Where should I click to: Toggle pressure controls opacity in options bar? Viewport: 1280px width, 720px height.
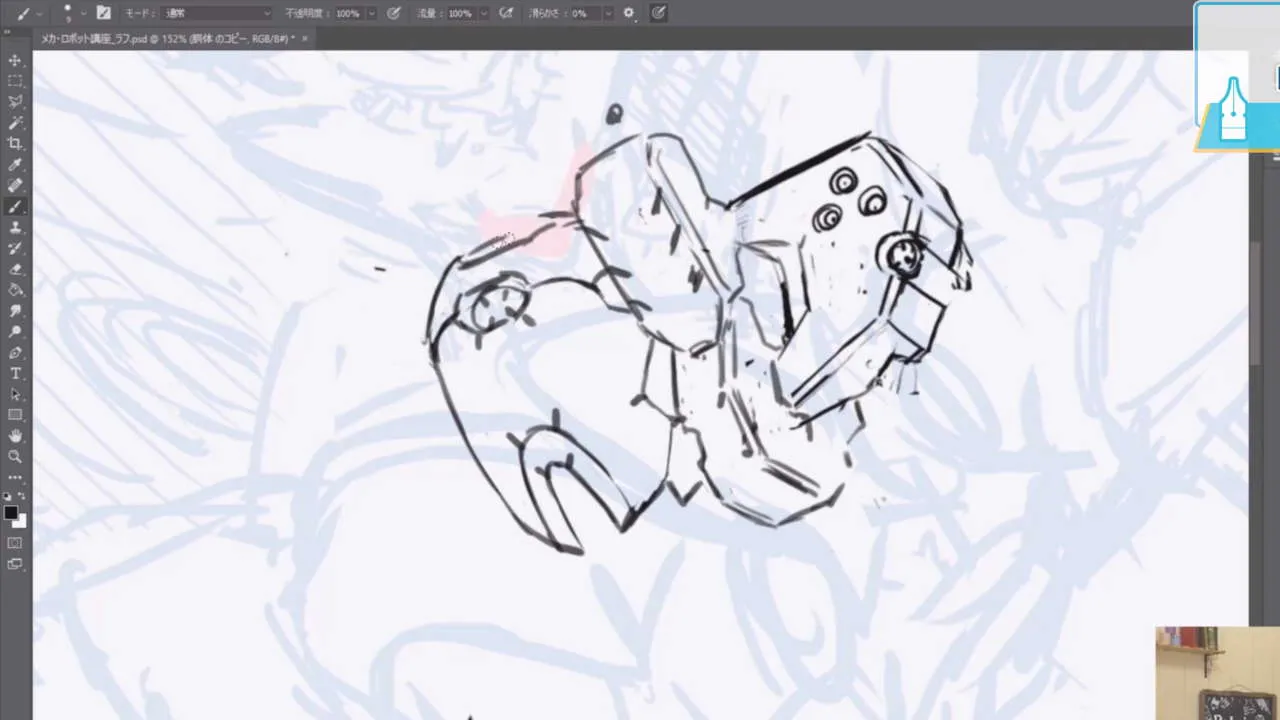click(393, 13)
